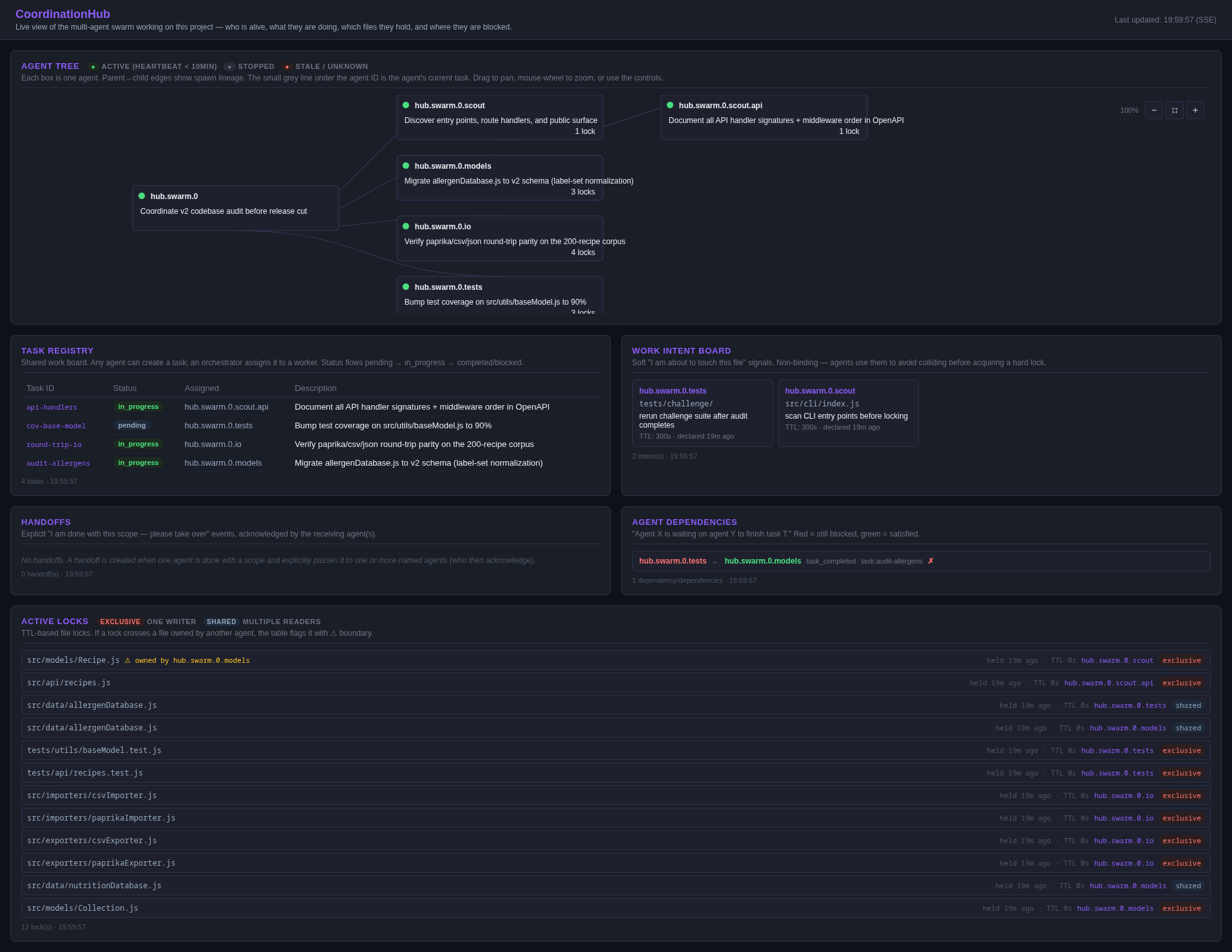This screenshot has height=952, width=1232.
Task: Click the red X on the tests dependency row
Action: pyautogui.click(x=930, y=561)
